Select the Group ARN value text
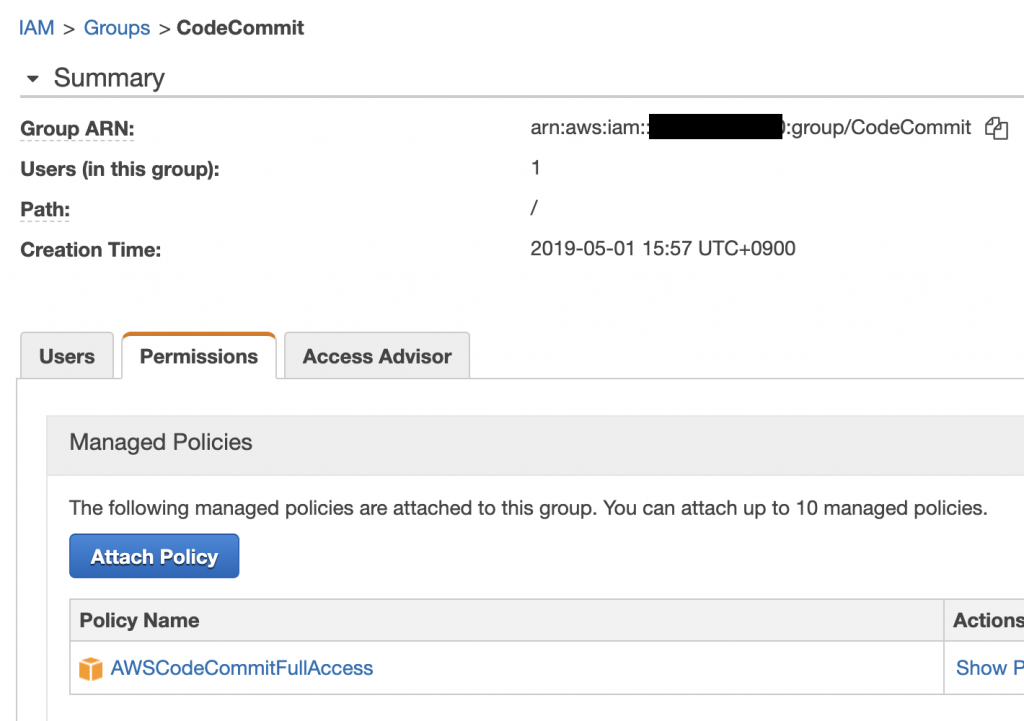Screen dimensions: 1024x721 click(750, 127)
